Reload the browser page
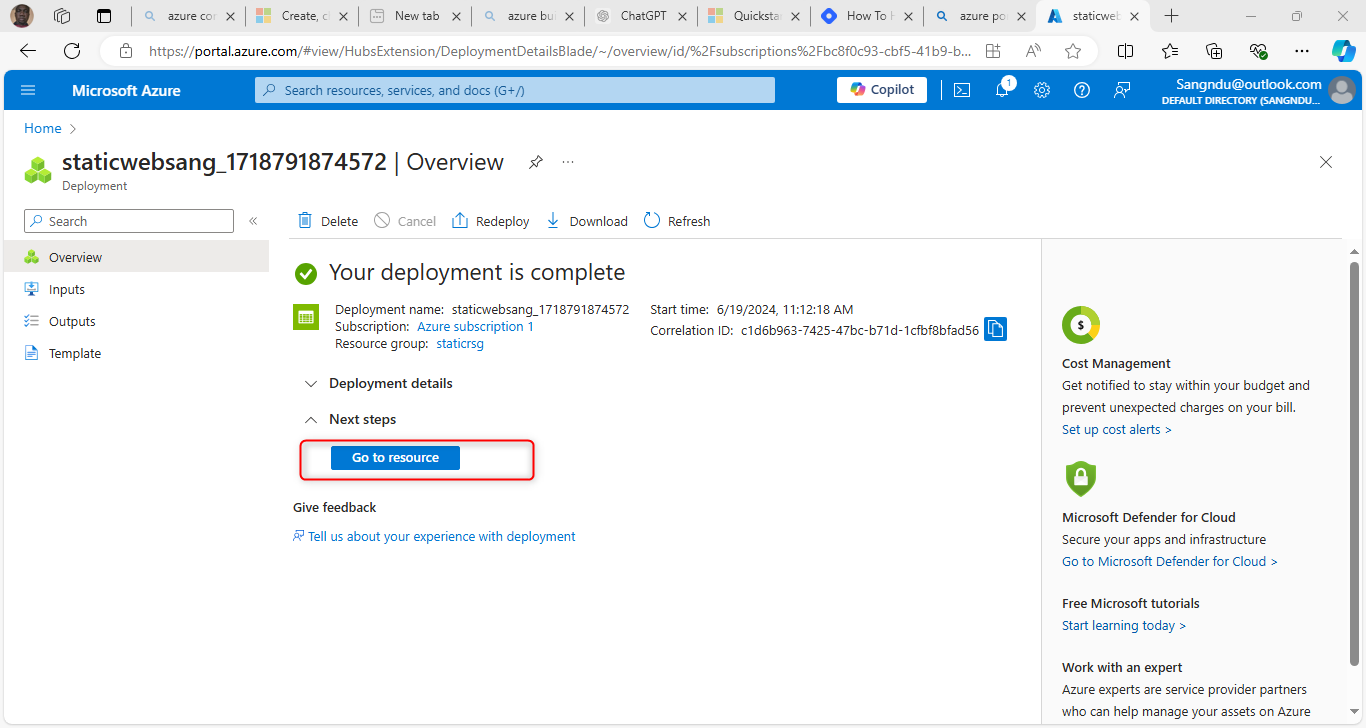 72,51
